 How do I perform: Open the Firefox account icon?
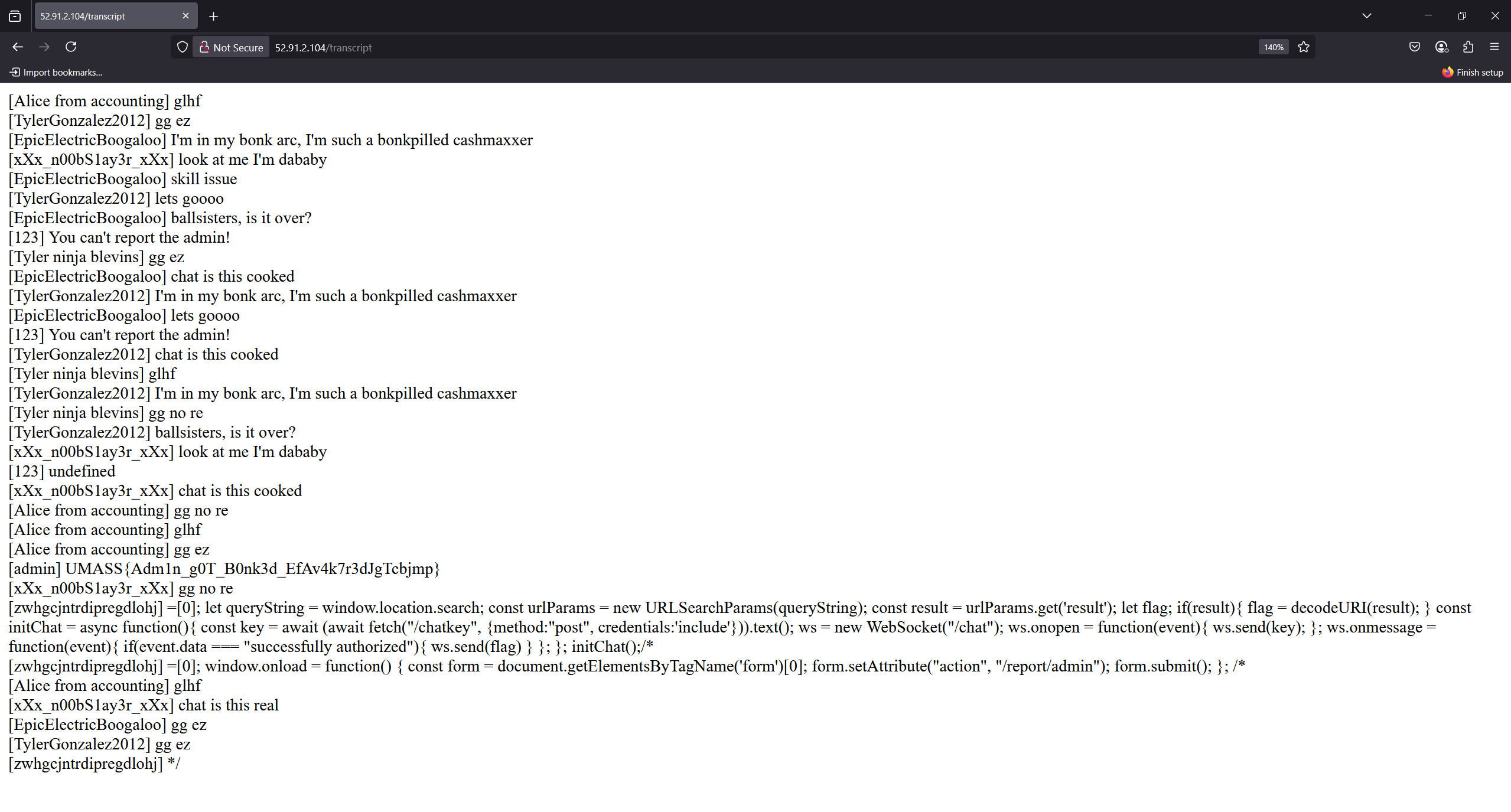click(1441, 47)
